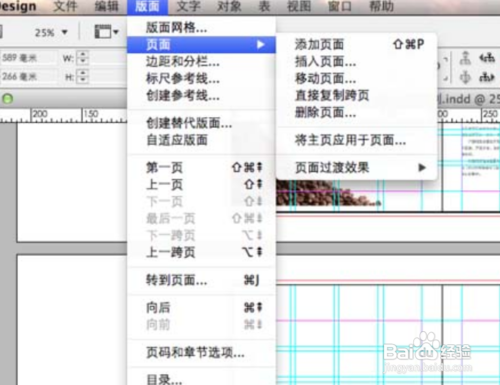
Task: Click 删除页面... in the submenu
Action: coord(356,113)
